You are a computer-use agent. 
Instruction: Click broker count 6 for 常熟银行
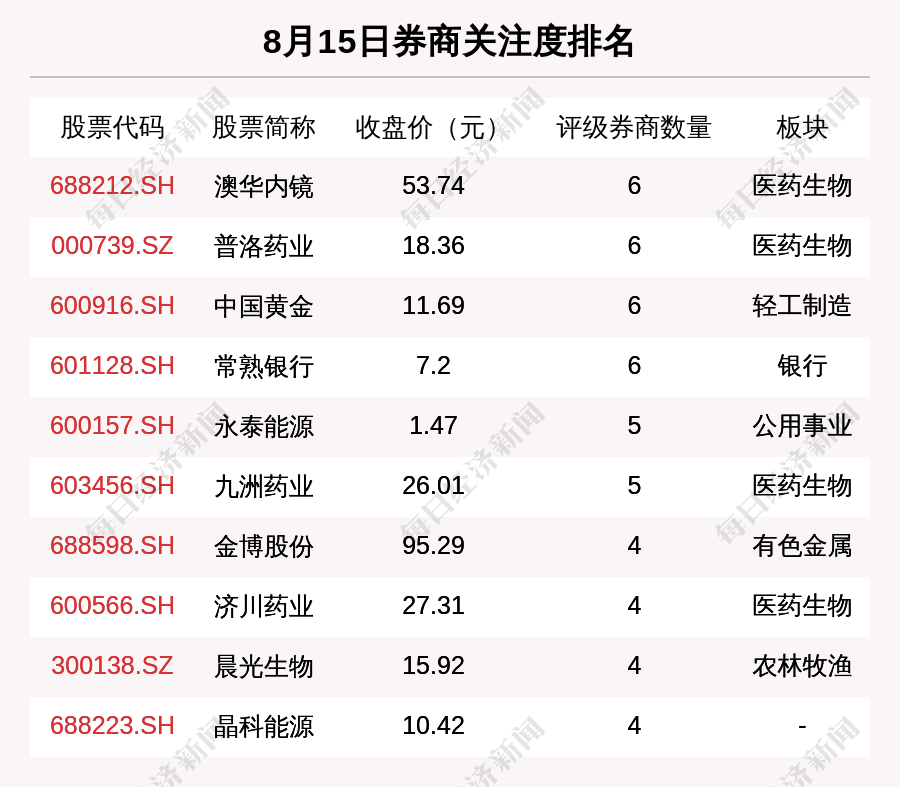click(634, 366)
